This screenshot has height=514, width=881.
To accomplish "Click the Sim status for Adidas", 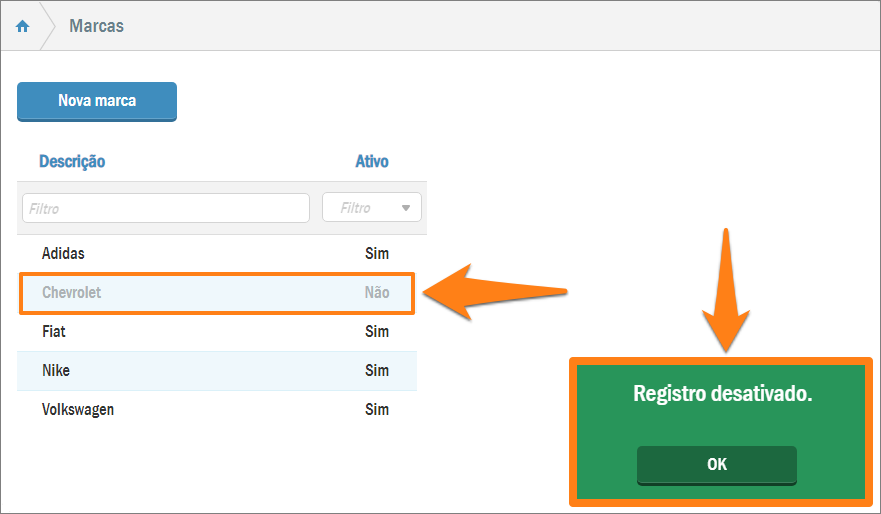I will (x=377, y=254).
